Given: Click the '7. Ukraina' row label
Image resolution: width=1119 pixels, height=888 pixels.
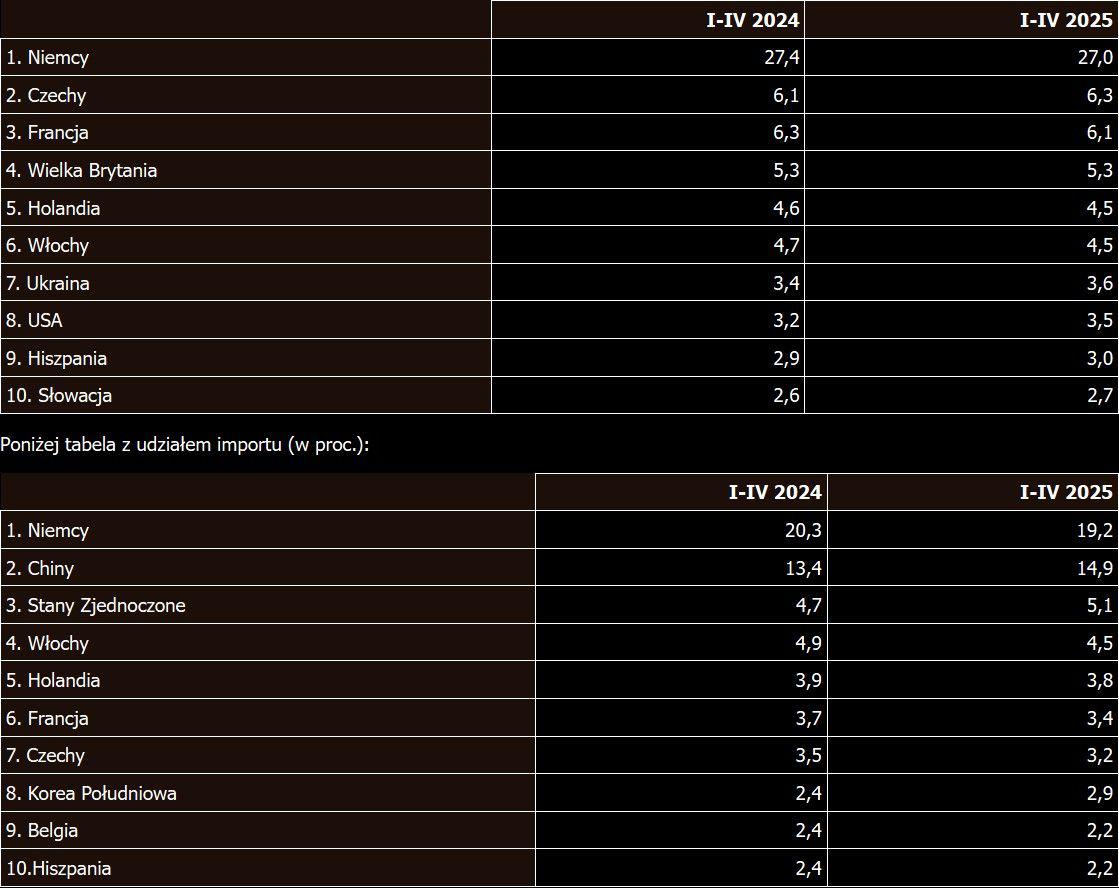Looking at the screenshot, I should (48, 283).
